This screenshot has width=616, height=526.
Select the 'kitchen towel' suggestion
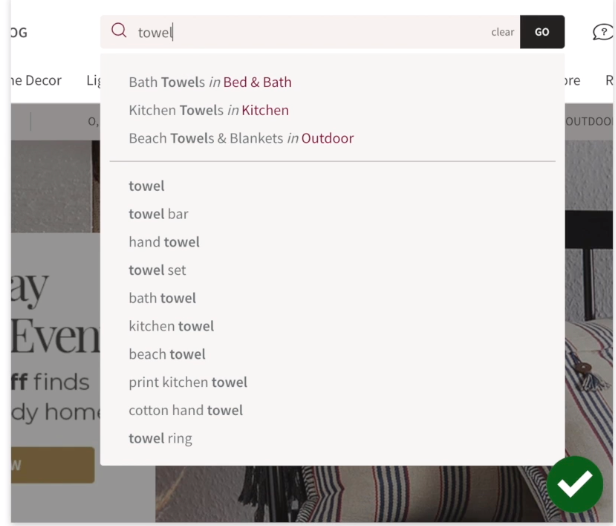[x=171, y=326]
